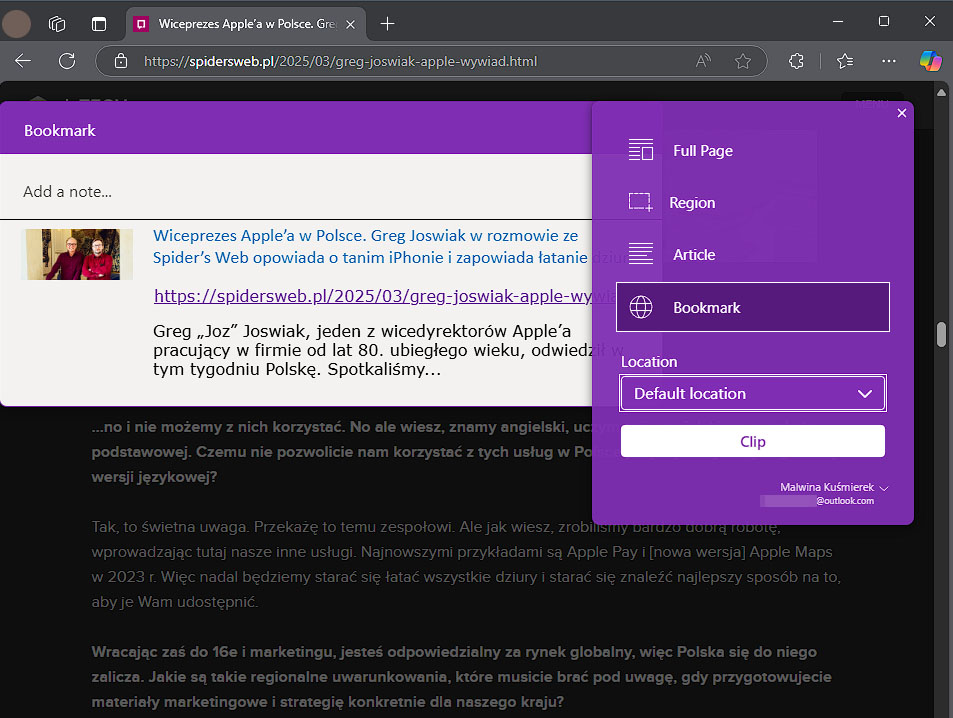Image resolution: width=953 pixels, height=718 pixels.
Task: Click the page scrollbar up arrow
Action: point(941,93)
